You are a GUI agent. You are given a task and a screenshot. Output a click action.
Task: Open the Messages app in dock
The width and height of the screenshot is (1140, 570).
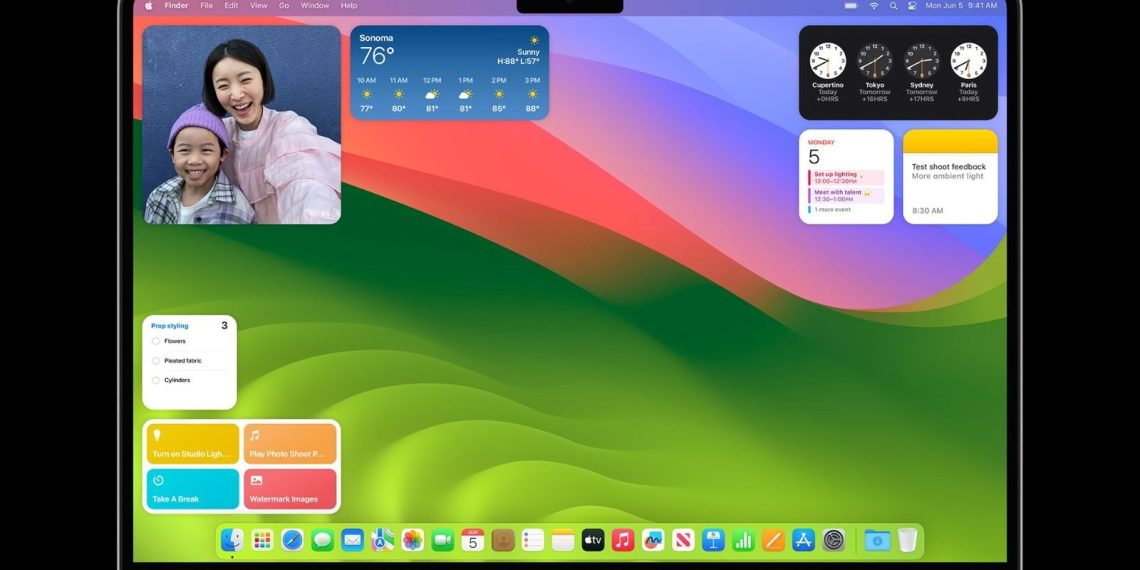coord(322,539)
